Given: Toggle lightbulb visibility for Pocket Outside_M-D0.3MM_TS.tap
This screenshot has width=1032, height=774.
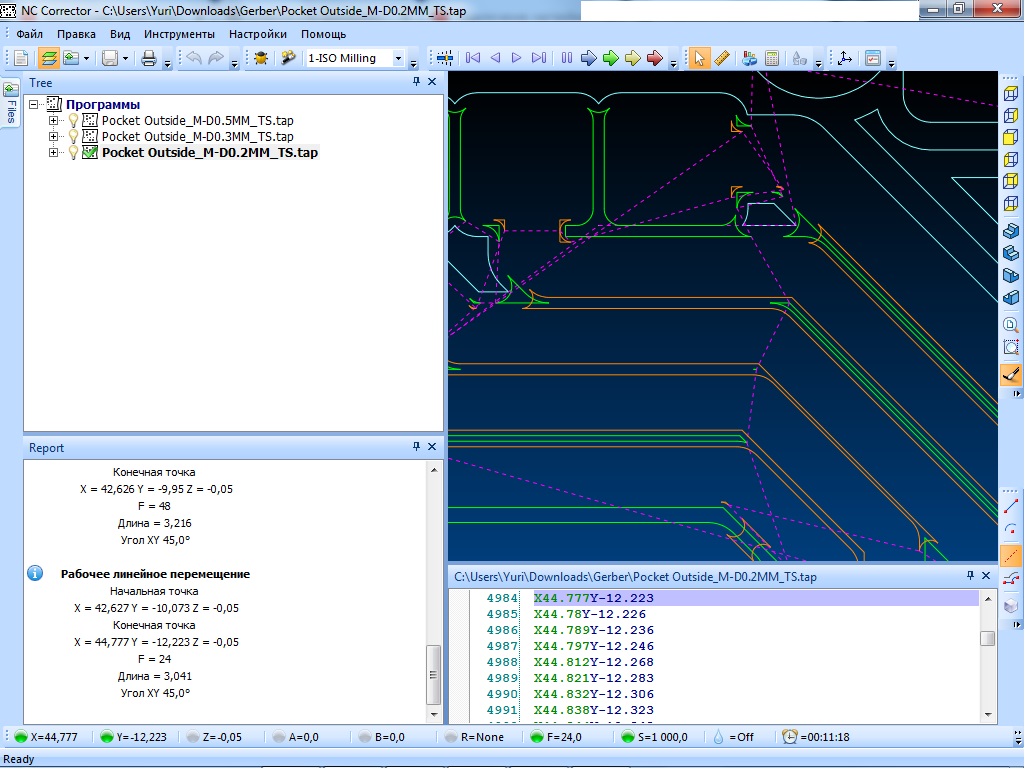Looking at the screenshot, I should tap(73, 136).
